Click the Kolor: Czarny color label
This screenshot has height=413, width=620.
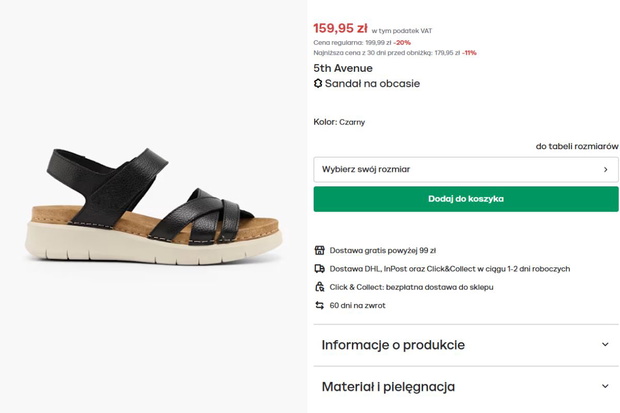(x=339, y=122)
